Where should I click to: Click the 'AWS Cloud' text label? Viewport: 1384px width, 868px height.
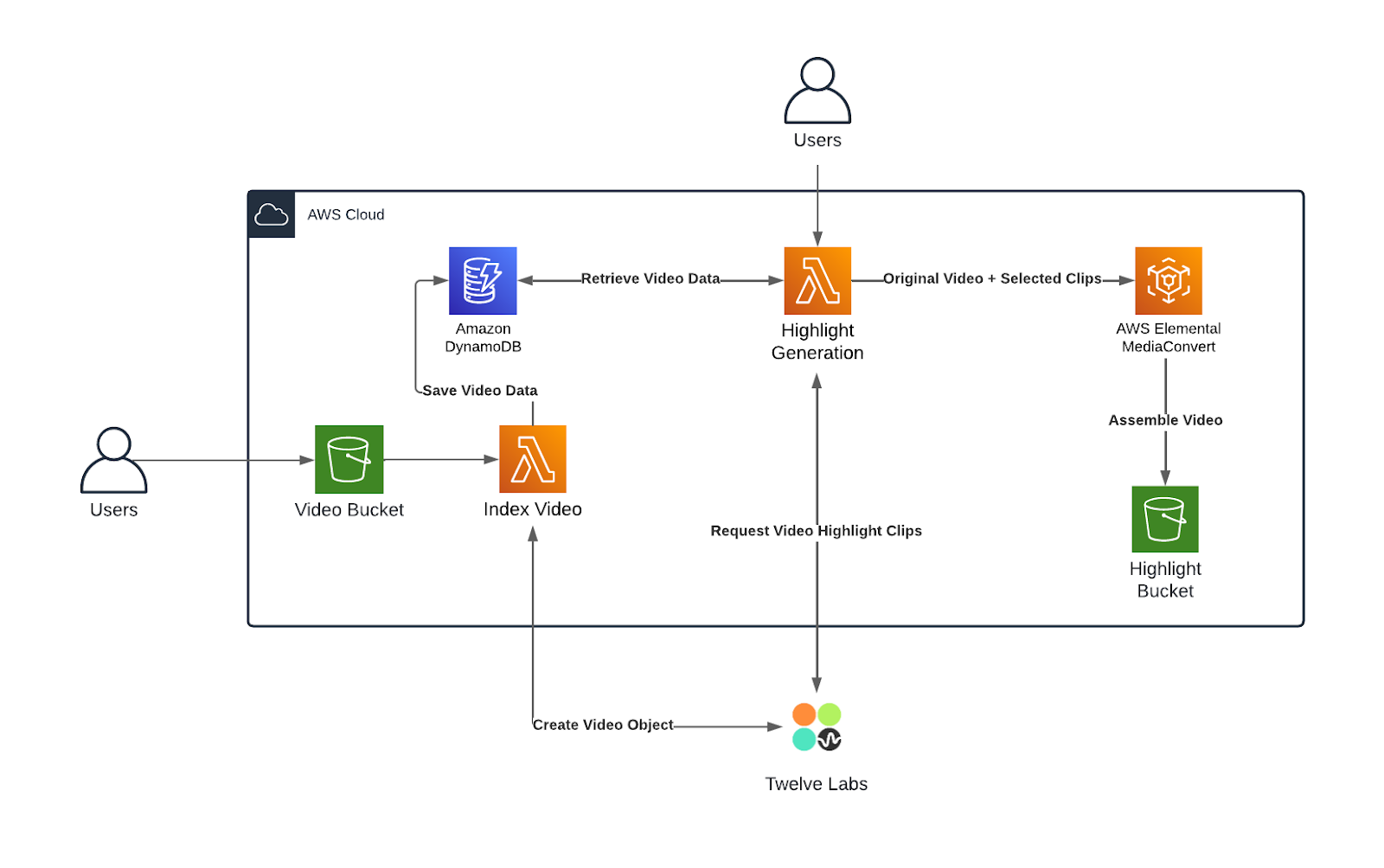tap(346, 214)
